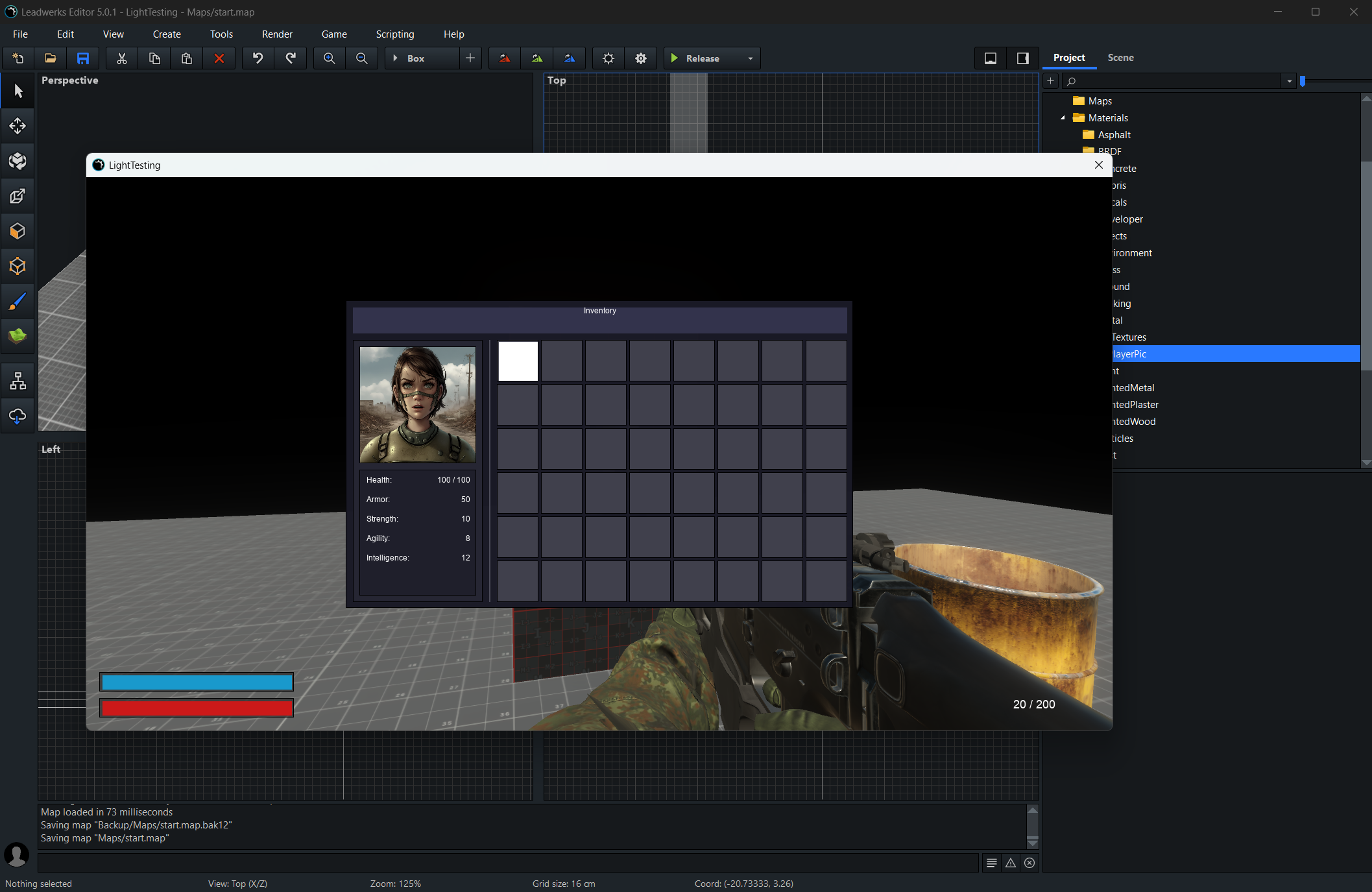Toggle warnings filter in console bar

click(x=1011, y=863)
